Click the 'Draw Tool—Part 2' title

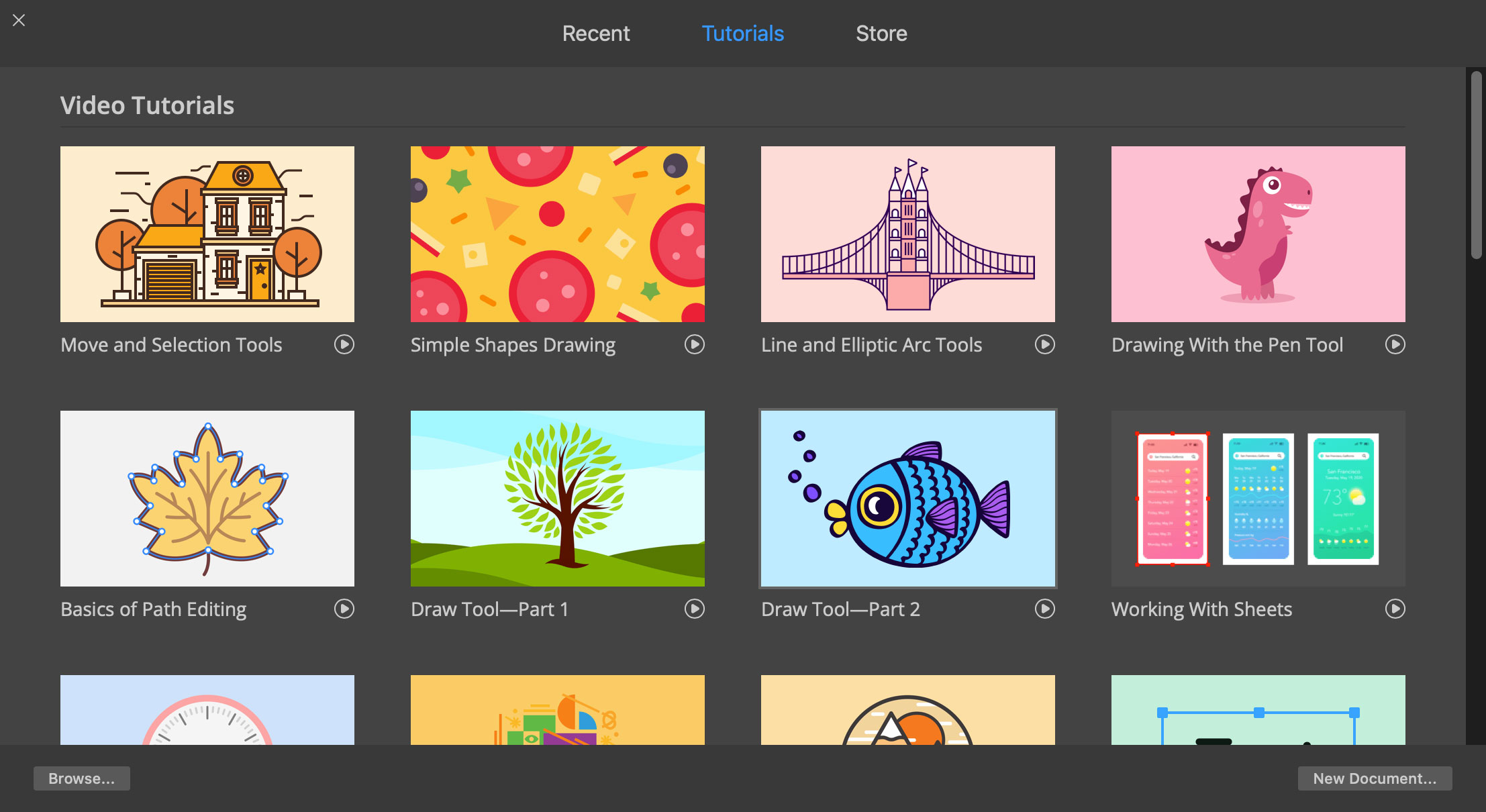click(x=840, y=609)
